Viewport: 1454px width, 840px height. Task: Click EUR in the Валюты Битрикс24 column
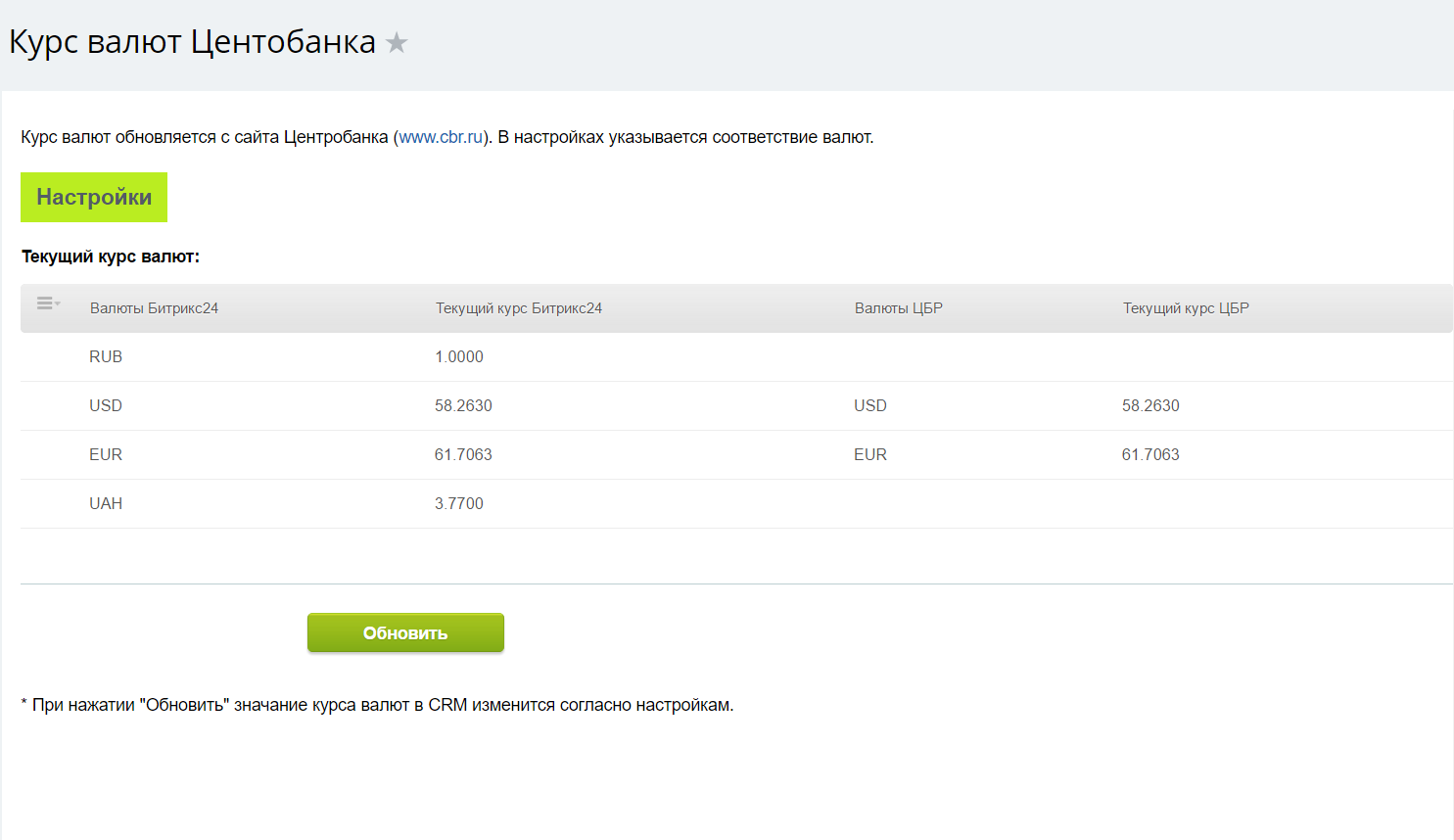coord(106,455)
